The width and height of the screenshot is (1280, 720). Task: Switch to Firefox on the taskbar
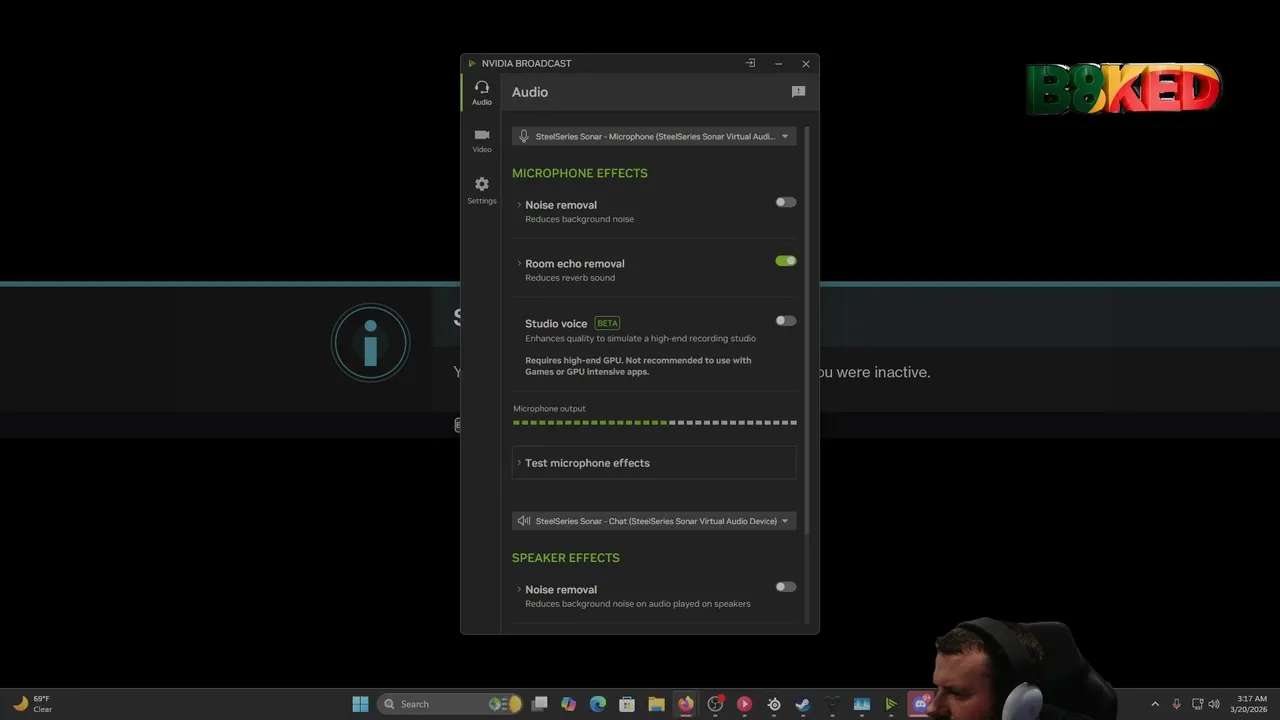point(686,704)
